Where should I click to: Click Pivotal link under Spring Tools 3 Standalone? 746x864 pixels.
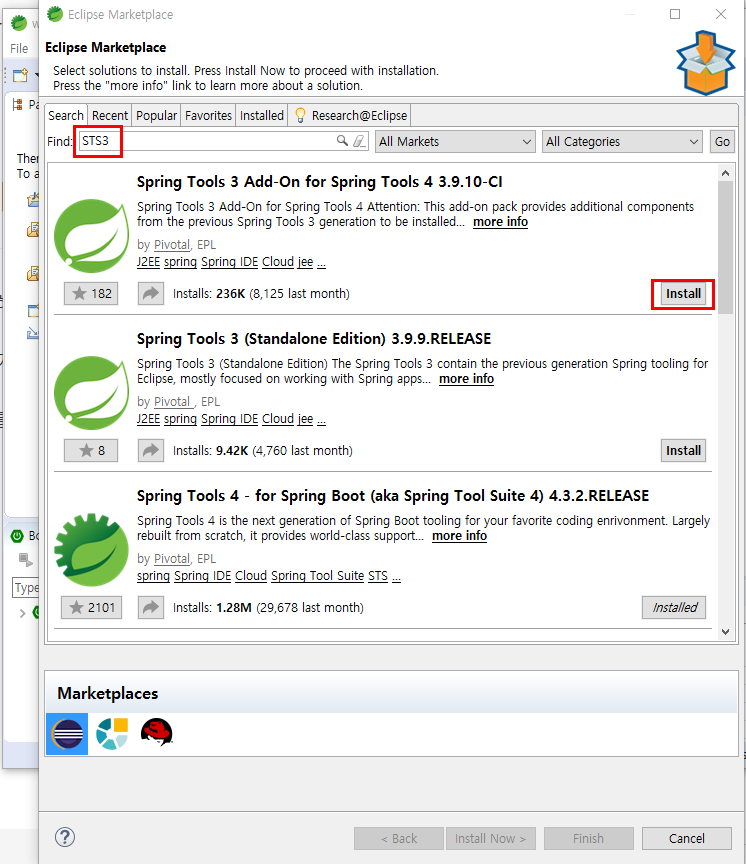(x=172, y=402)
